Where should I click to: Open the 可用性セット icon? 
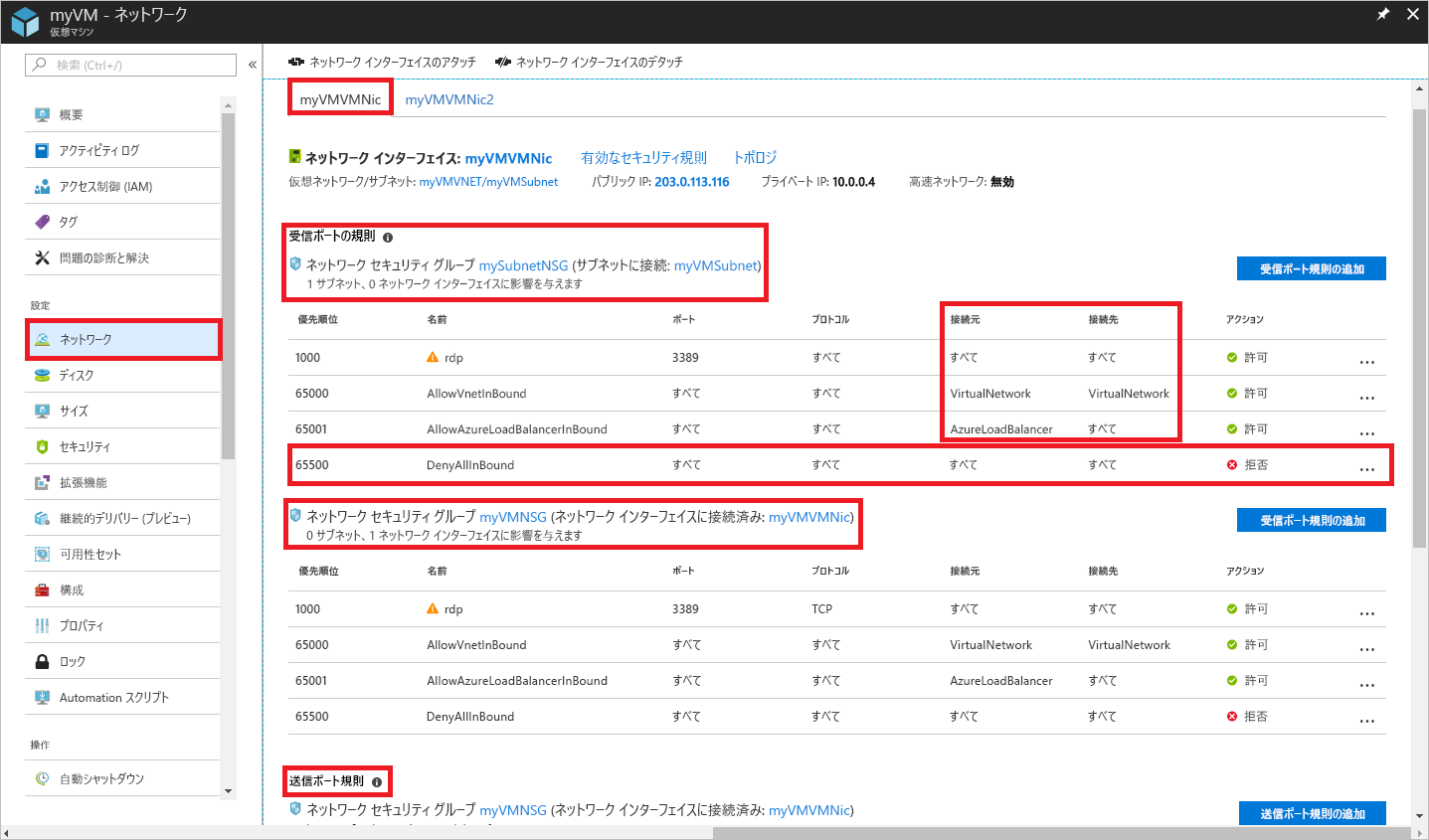coord(42,554)
